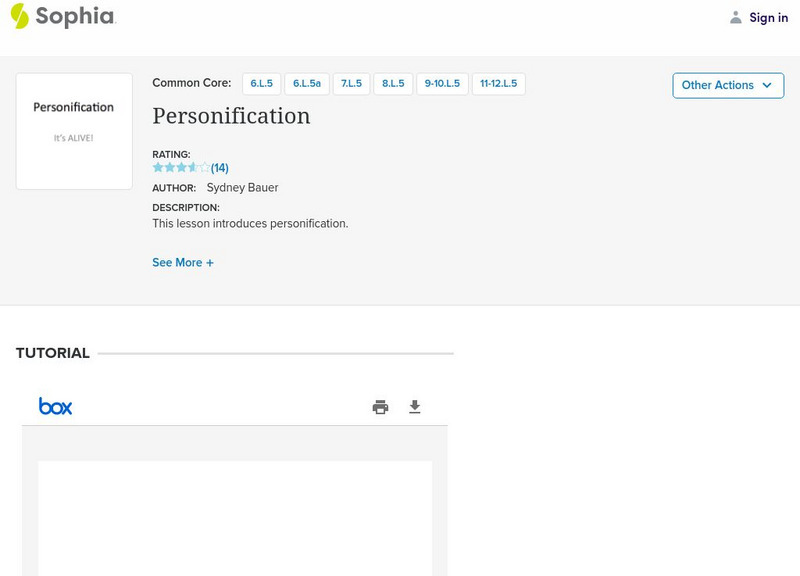Click the Sophia logo
Image resolution: width=800 pixels, height=576 pixels.
[62, 17]
